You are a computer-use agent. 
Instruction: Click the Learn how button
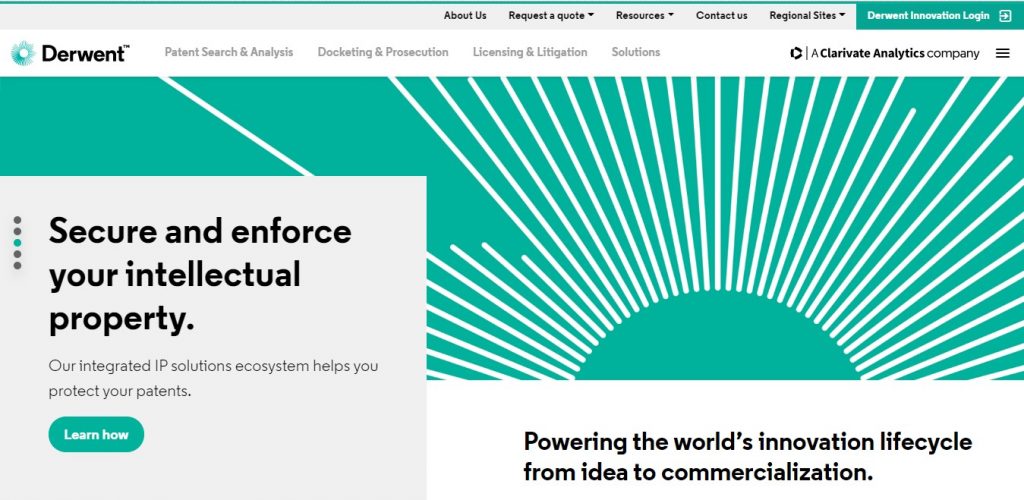click(96, 435)
